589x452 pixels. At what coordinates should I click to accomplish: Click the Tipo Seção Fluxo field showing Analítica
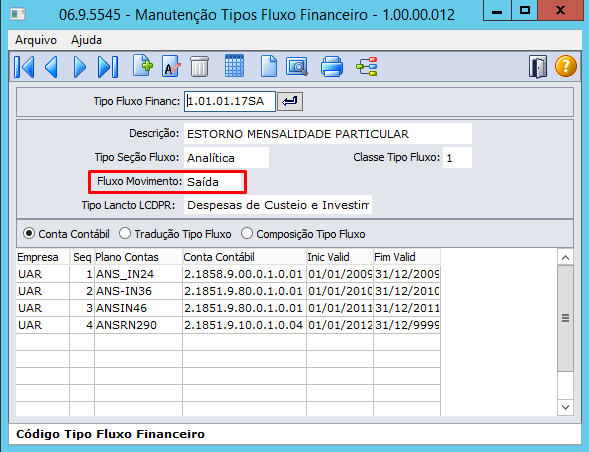point(226,157)
